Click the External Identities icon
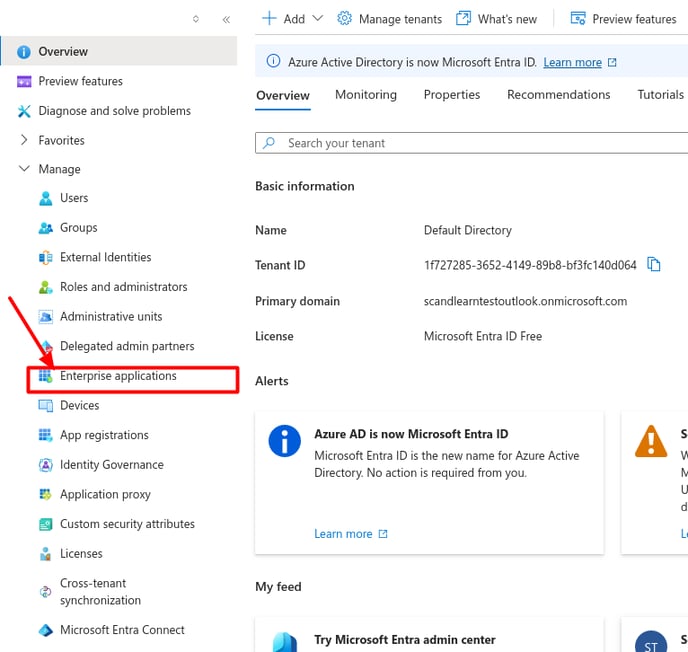Viewport: 688px width, 652px height. pos(45,258)
